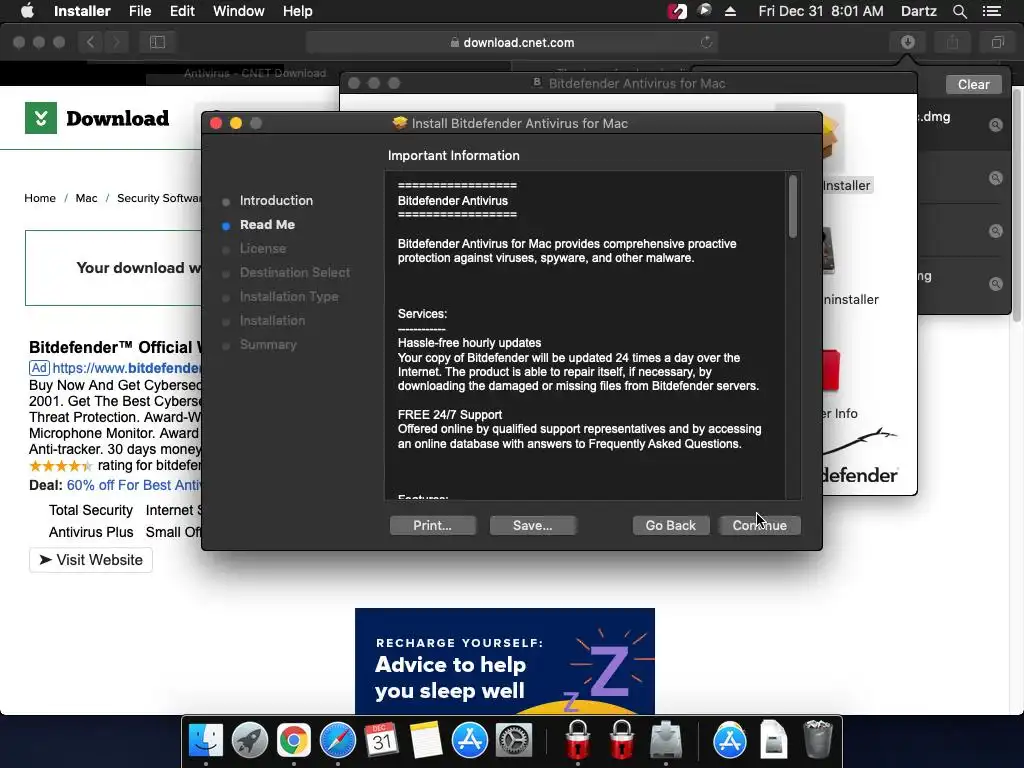Click Safari's forward arrow

[x=116, y=42]
